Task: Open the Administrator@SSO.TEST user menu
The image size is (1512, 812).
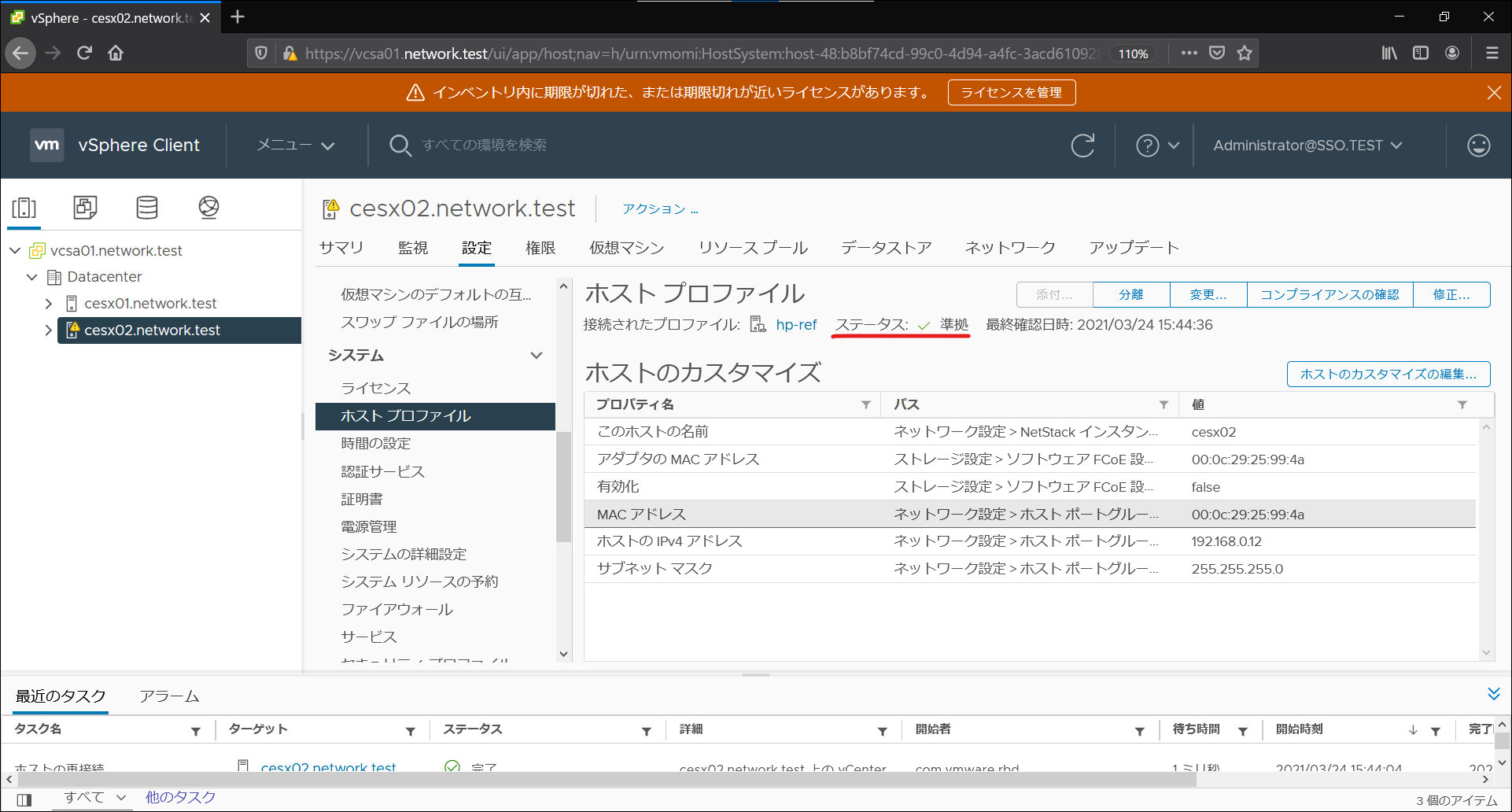Action: pyautogui.click(x=1307, y=146)
